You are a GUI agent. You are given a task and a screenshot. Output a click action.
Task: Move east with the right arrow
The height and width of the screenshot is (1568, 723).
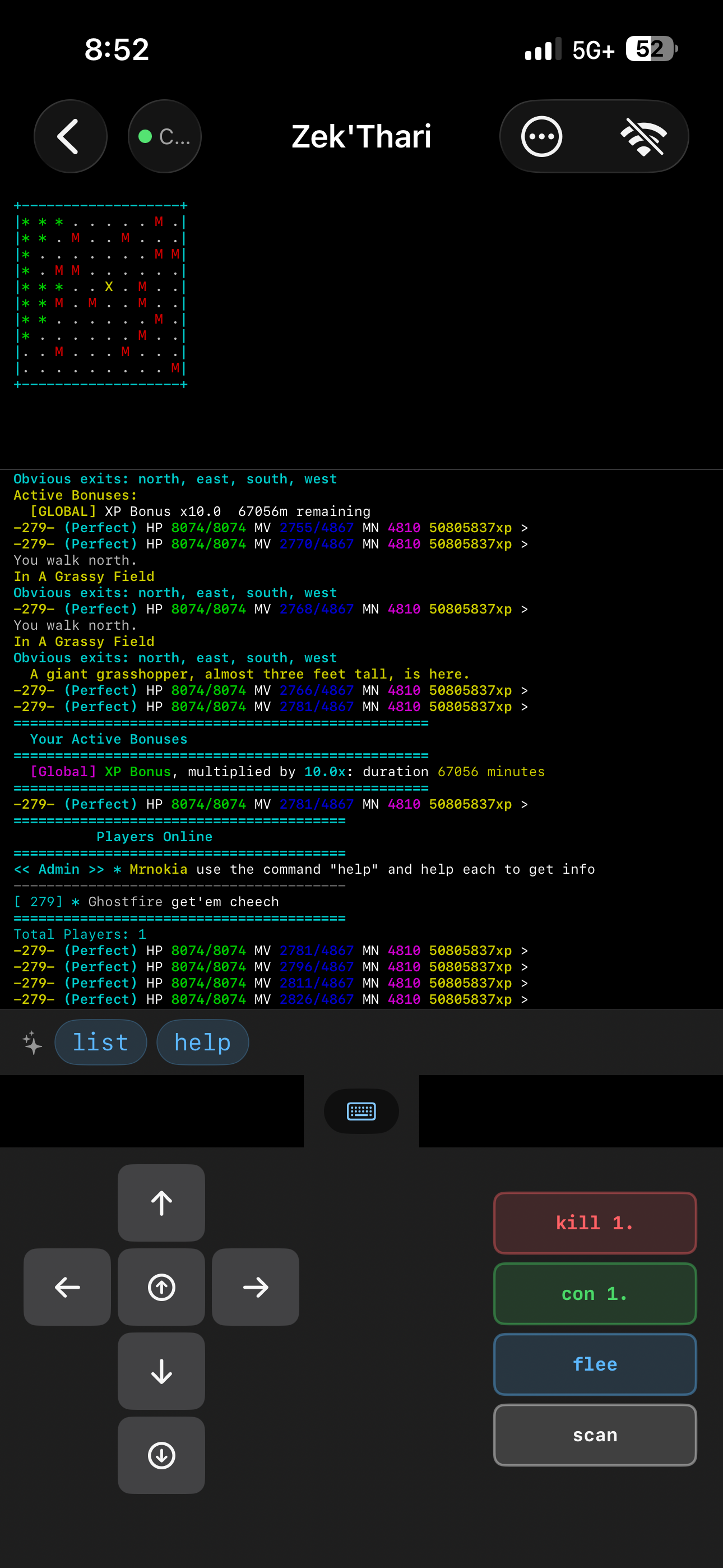click(255, 1287)
